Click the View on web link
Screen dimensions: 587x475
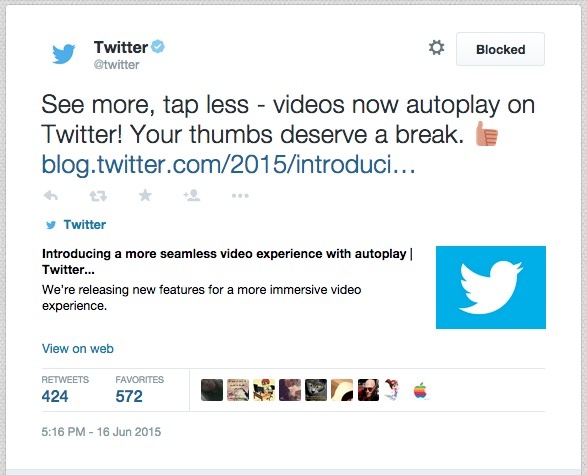click(77, 348)
